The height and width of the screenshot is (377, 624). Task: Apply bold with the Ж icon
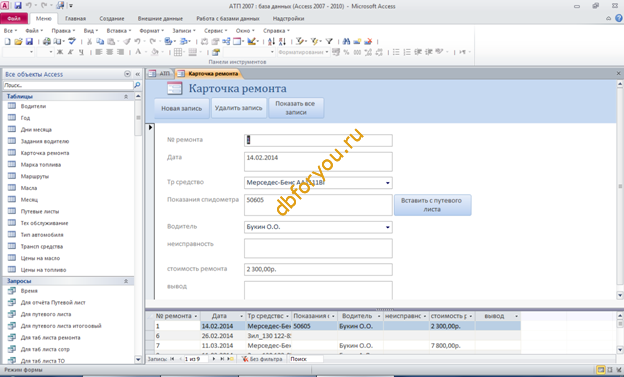tap(60, 52)
